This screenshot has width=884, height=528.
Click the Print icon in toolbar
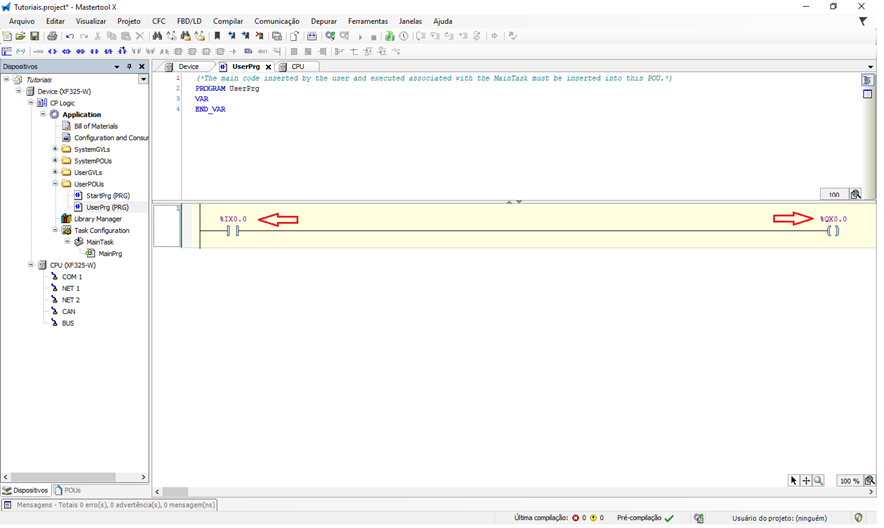coord(52,36)
